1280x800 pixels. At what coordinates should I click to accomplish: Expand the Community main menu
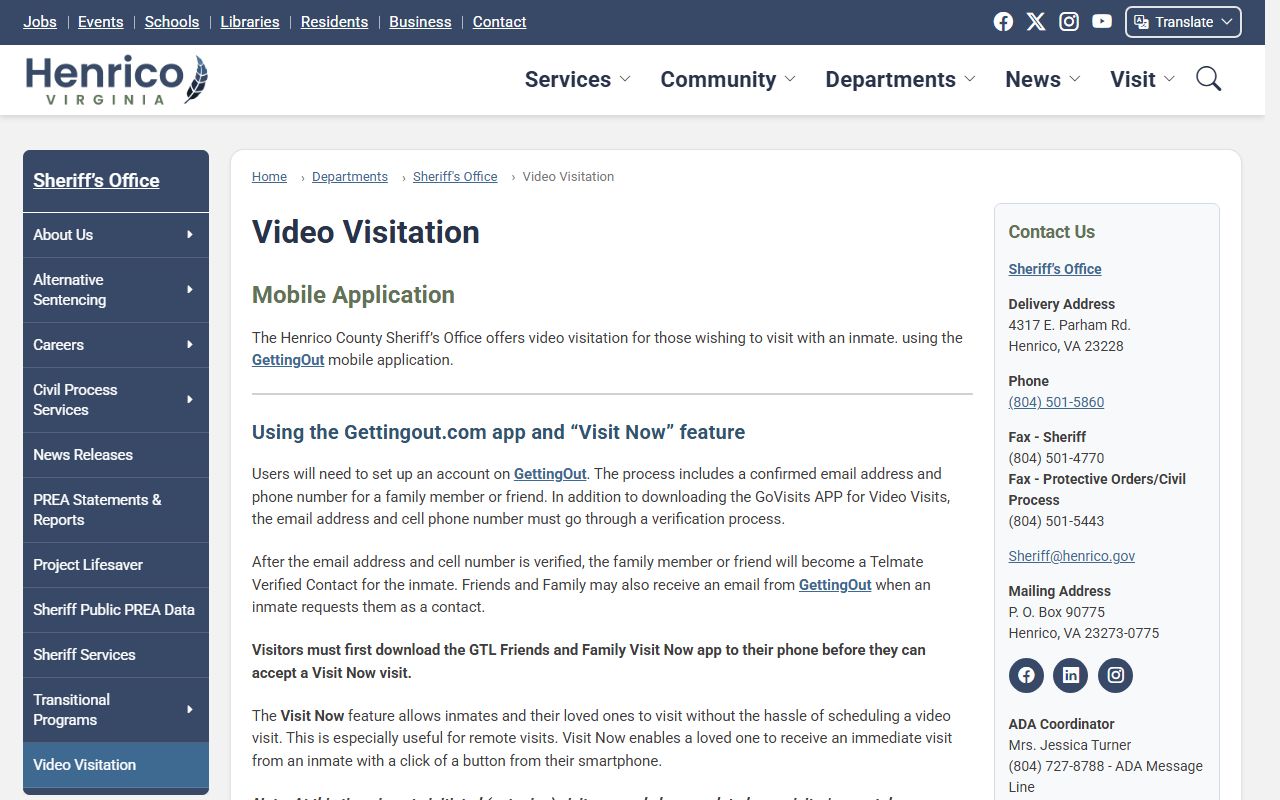point(727,79)
